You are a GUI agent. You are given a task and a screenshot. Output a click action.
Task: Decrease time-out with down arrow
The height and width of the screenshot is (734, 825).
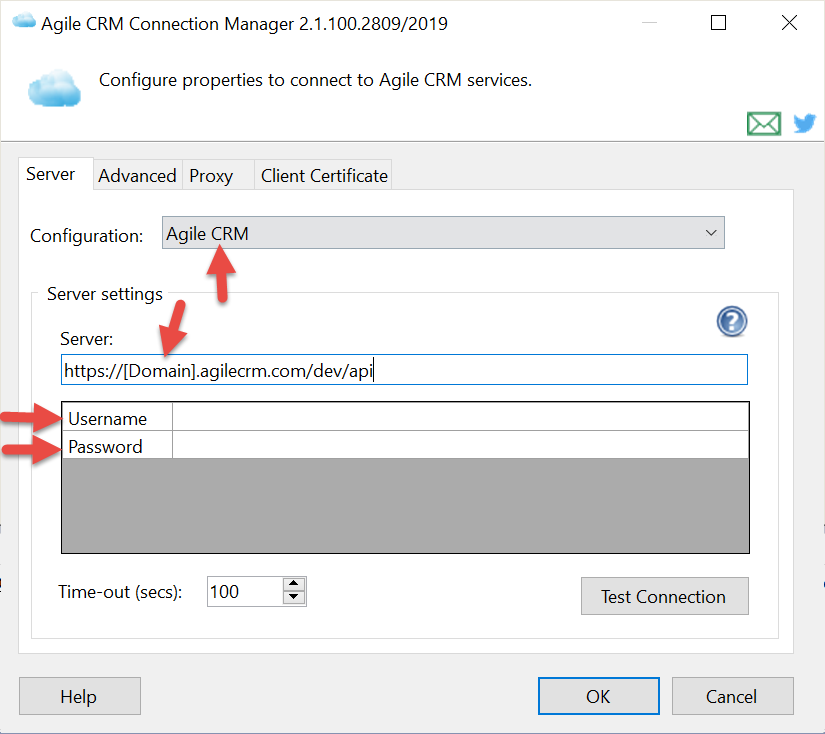tap(294, 598)
